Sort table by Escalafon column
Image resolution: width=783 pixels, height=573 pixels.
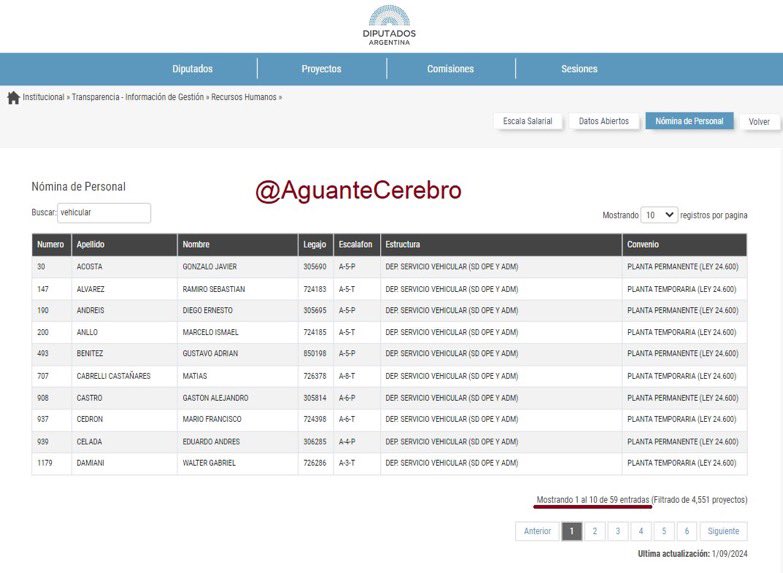pyautogui.click(x=357, y=244)
